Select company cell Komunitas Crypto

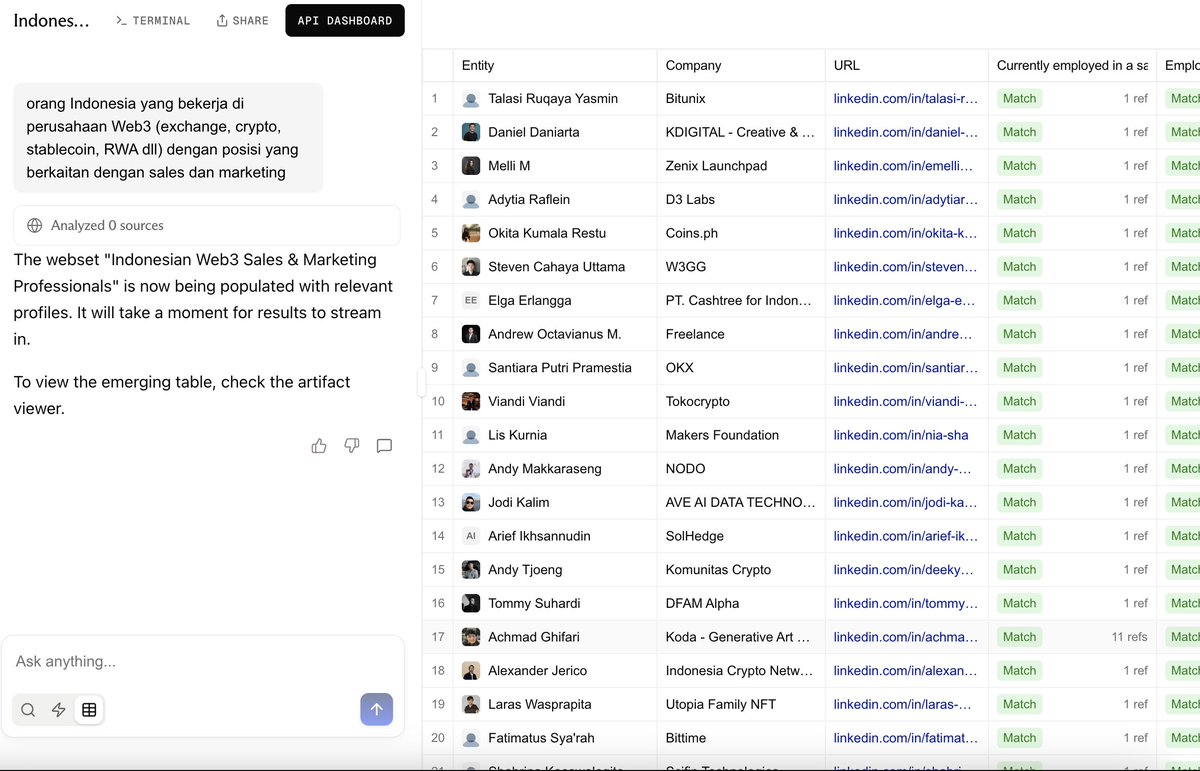741,570
